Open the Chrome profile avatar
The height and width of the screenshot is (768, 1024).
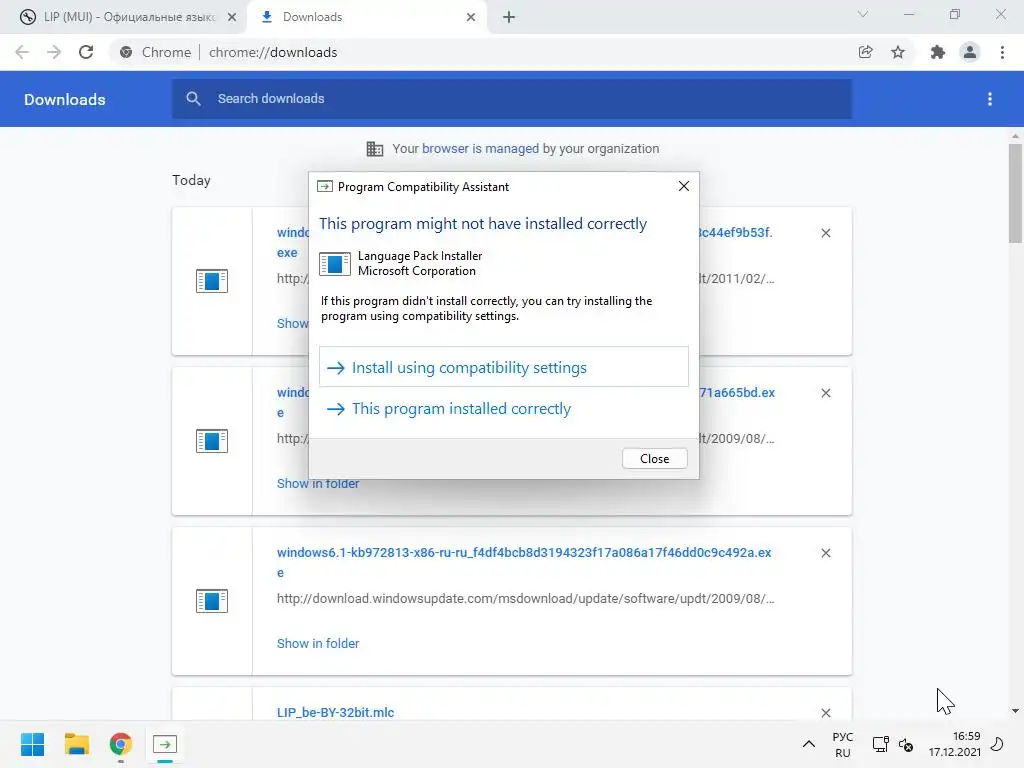pyautogui.click(x=970, y=52)
